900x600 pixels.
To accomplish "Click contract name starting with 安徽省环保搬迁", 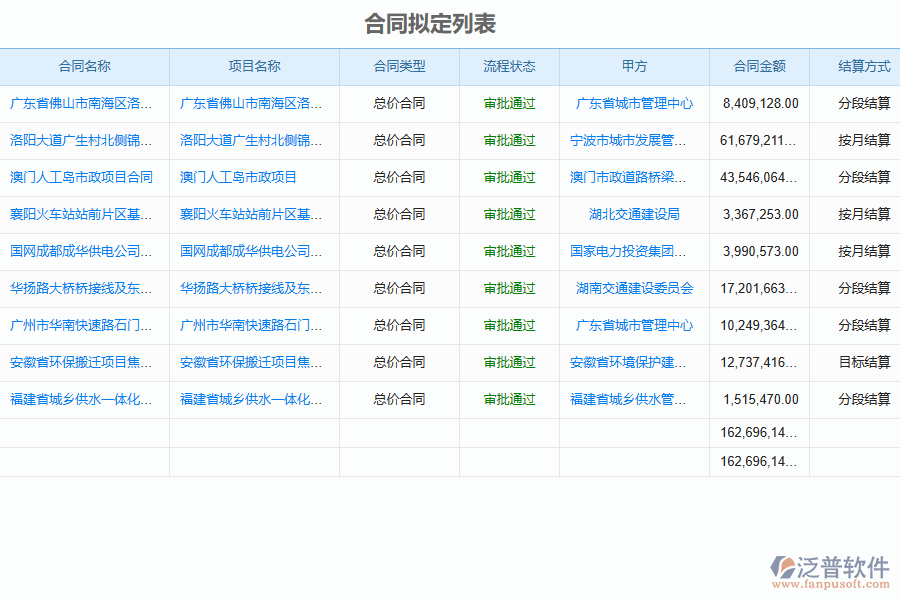I will [82, 363].
